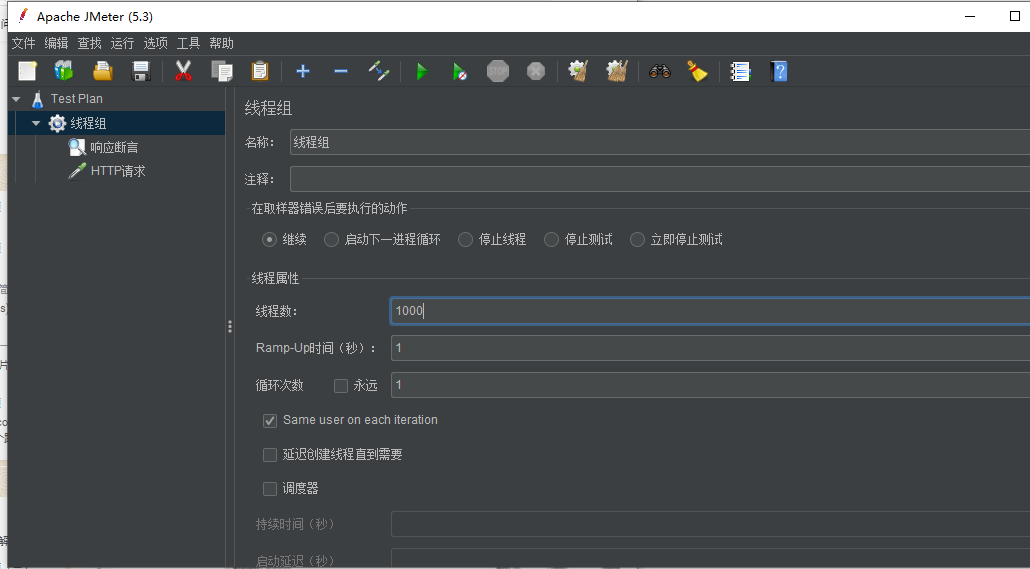Click the panel splitter handle dots
The image size is (1030, 569).
pyautogui.click(x=230, y=326)
